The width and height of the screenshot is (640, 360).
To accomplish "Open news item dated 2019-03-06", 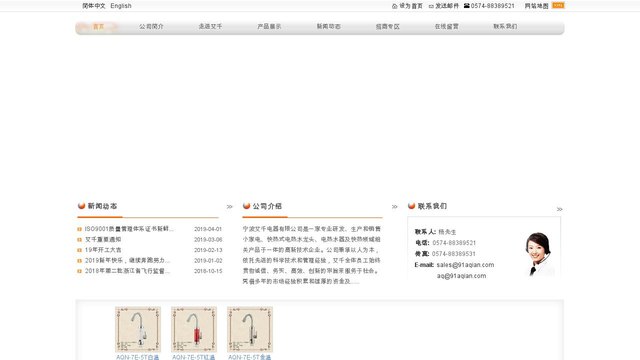I will (103, 240).
